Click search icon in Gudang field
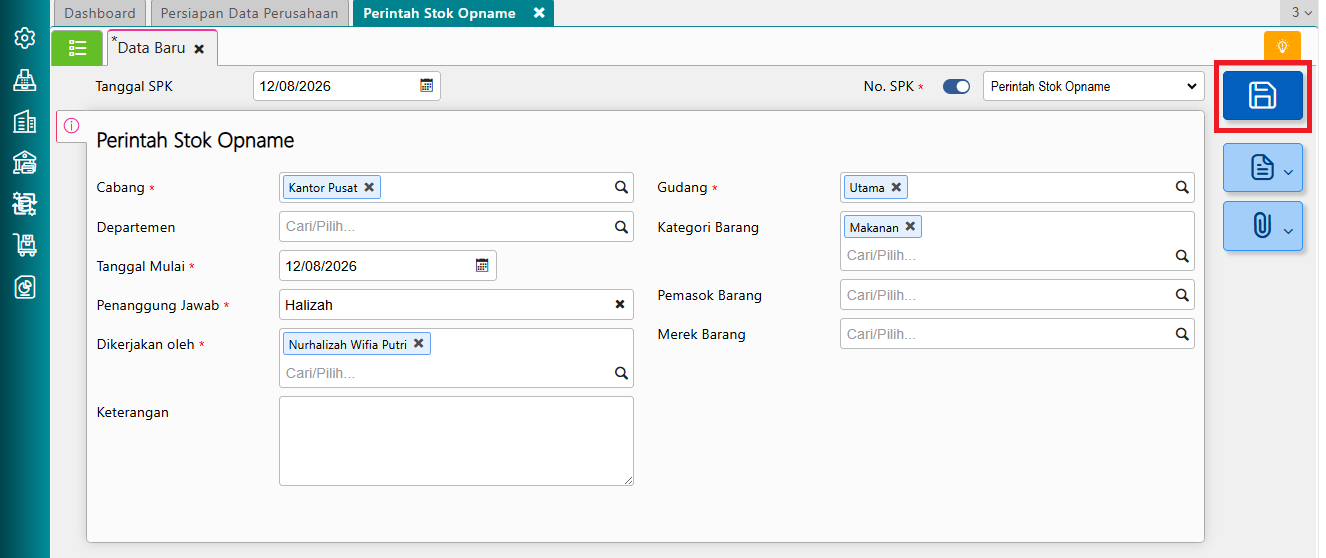This screenshot has height=558, width=1326. pyautogui.click(x=1182, y=187)
